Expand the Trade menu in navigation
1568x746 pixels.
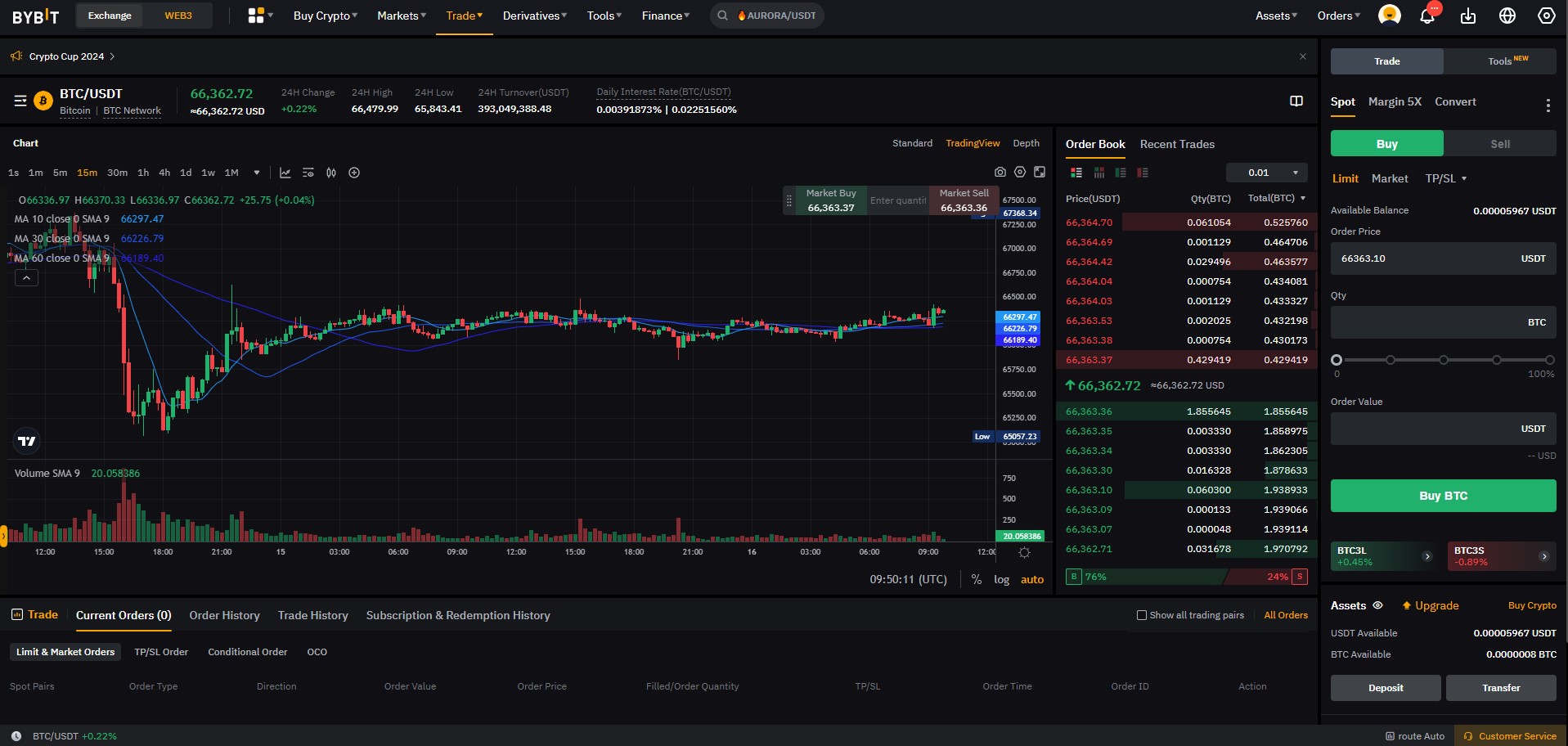(x=464, y=15)
